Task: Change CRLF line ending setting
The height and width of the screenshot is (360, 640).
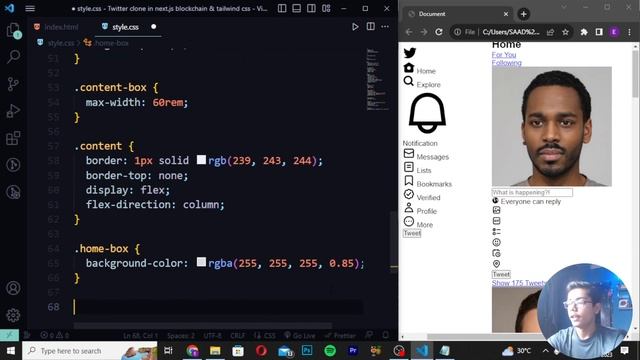Action: pyautogui.click(x=238, y=336)
